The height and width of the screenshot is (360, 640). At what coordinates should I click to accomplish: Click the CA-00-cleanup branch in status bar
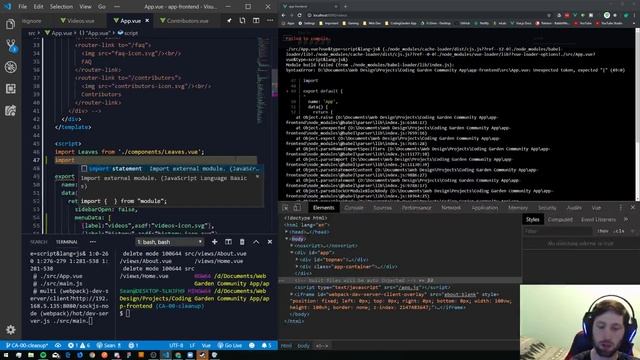point(27,345)
